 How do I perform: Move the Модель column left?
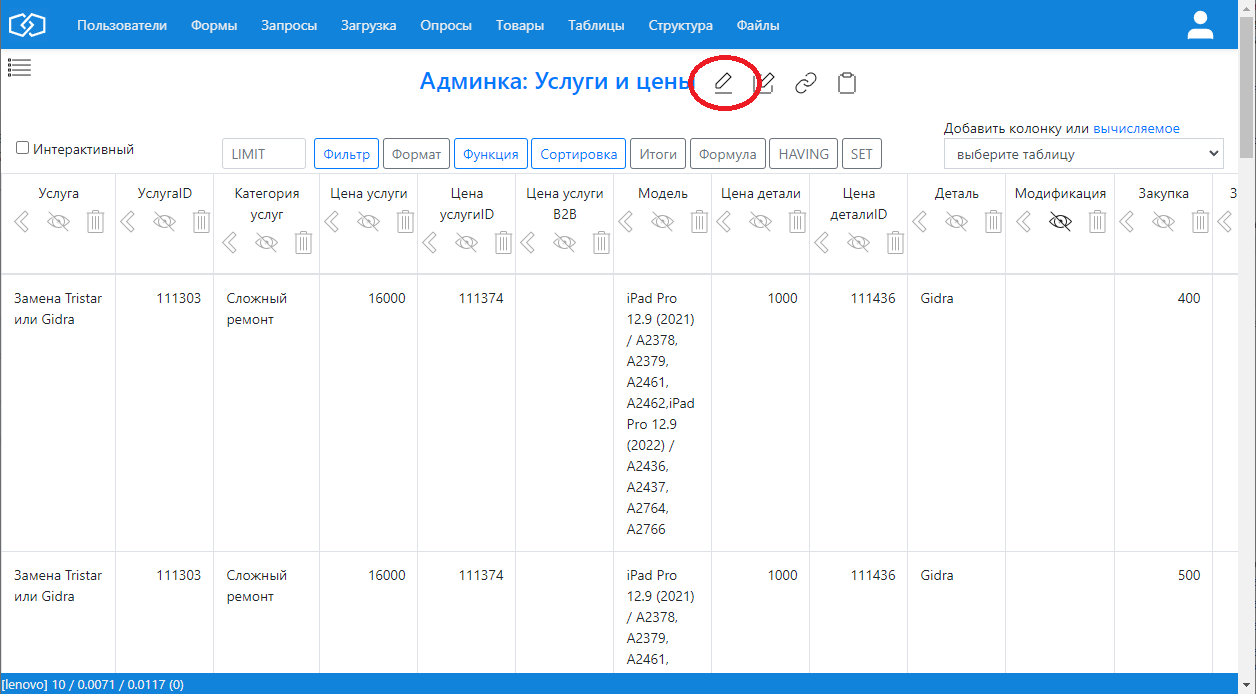pos(626,222)
